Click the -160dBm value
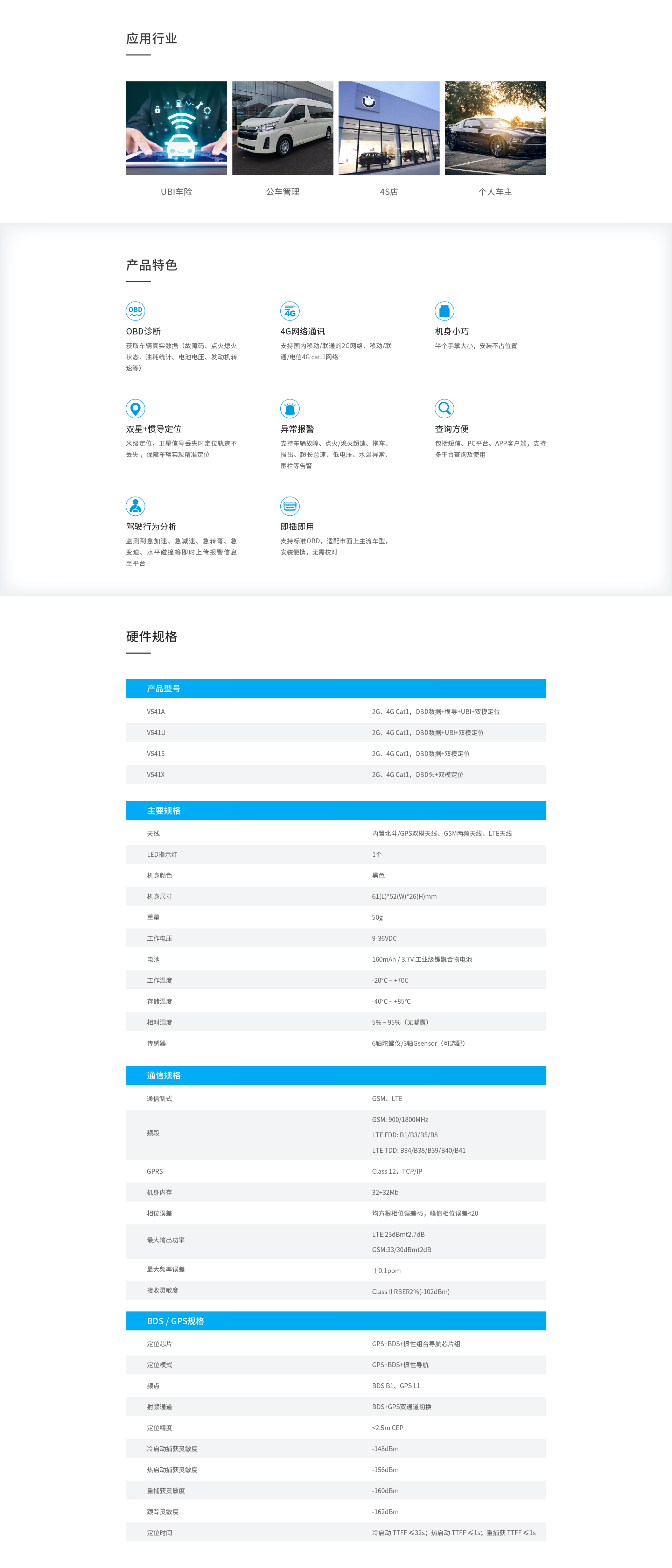 [385, 1491]
